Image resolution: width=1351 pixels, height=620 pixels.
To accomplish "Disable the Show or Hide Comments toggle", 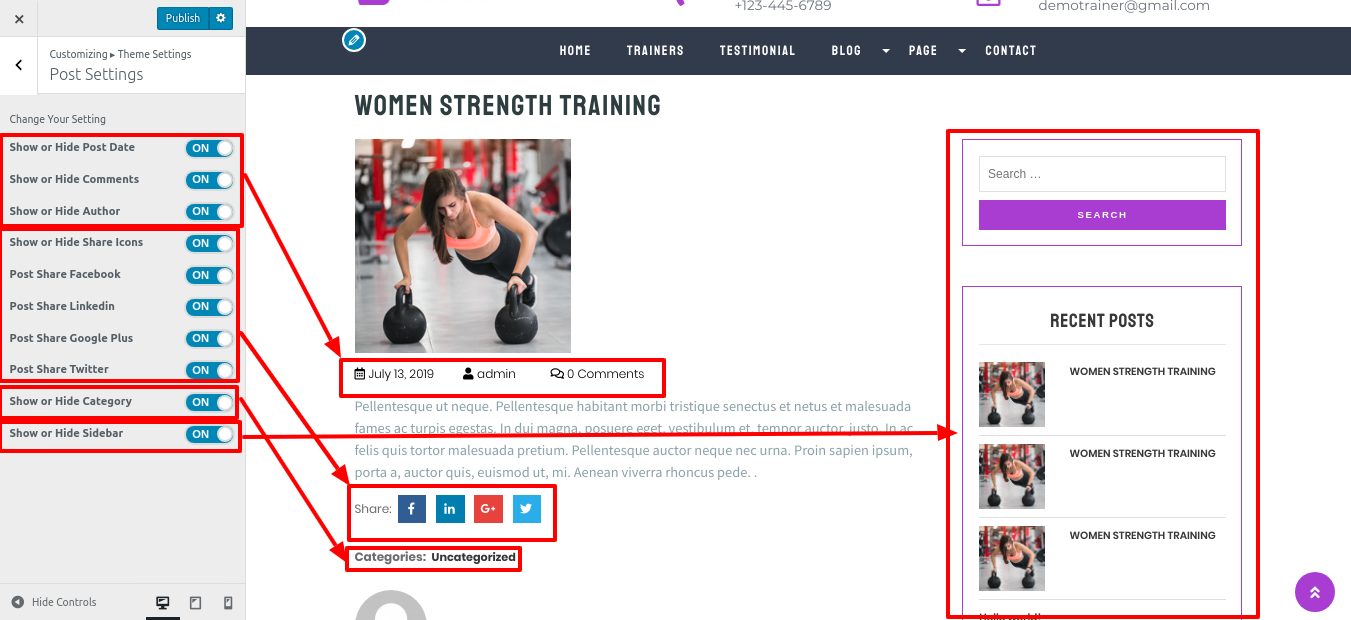I will pos(209,180).
